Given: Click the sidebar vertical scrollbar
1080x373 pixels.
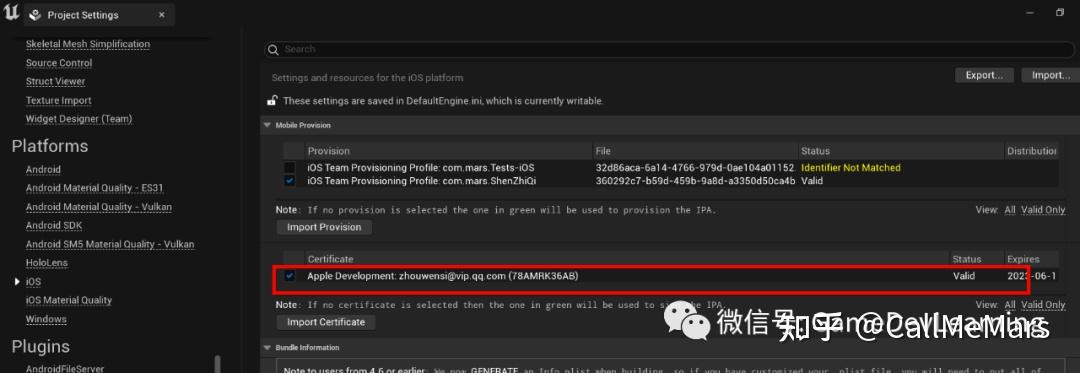Looking at the screenshot, I should tap(218, 363).
